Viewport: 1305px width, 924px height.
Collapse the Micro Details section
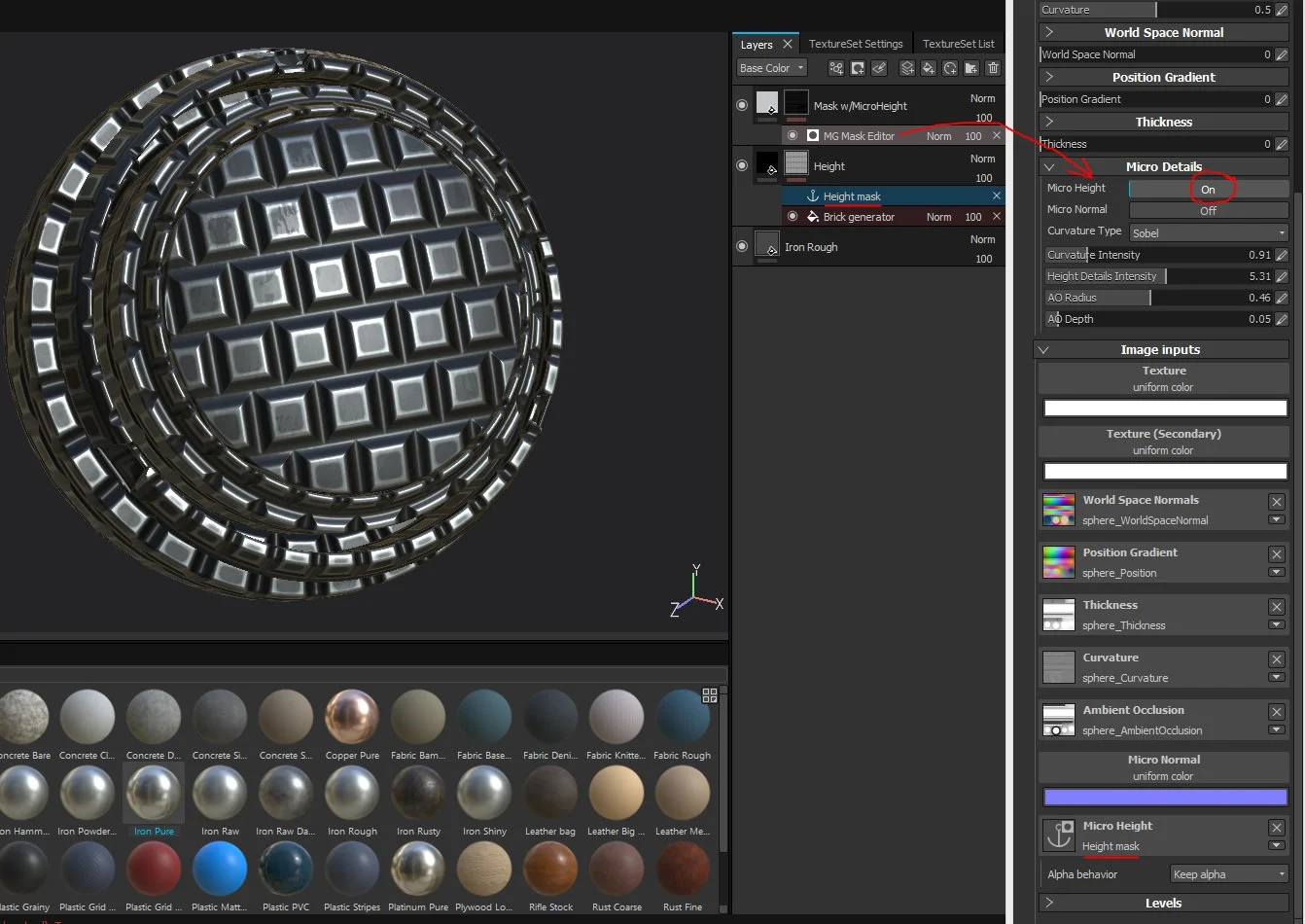(1164, 166)
